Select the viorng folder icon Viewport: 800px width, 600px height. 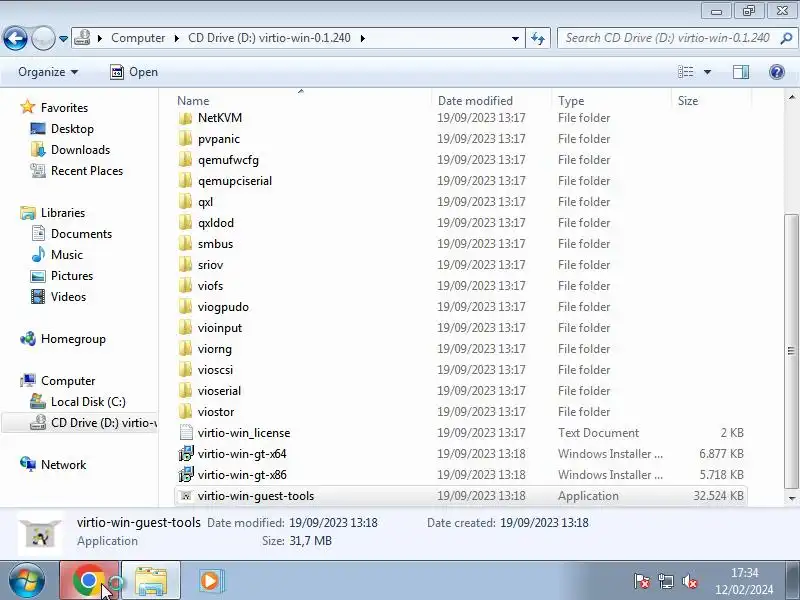coord(186,348)
